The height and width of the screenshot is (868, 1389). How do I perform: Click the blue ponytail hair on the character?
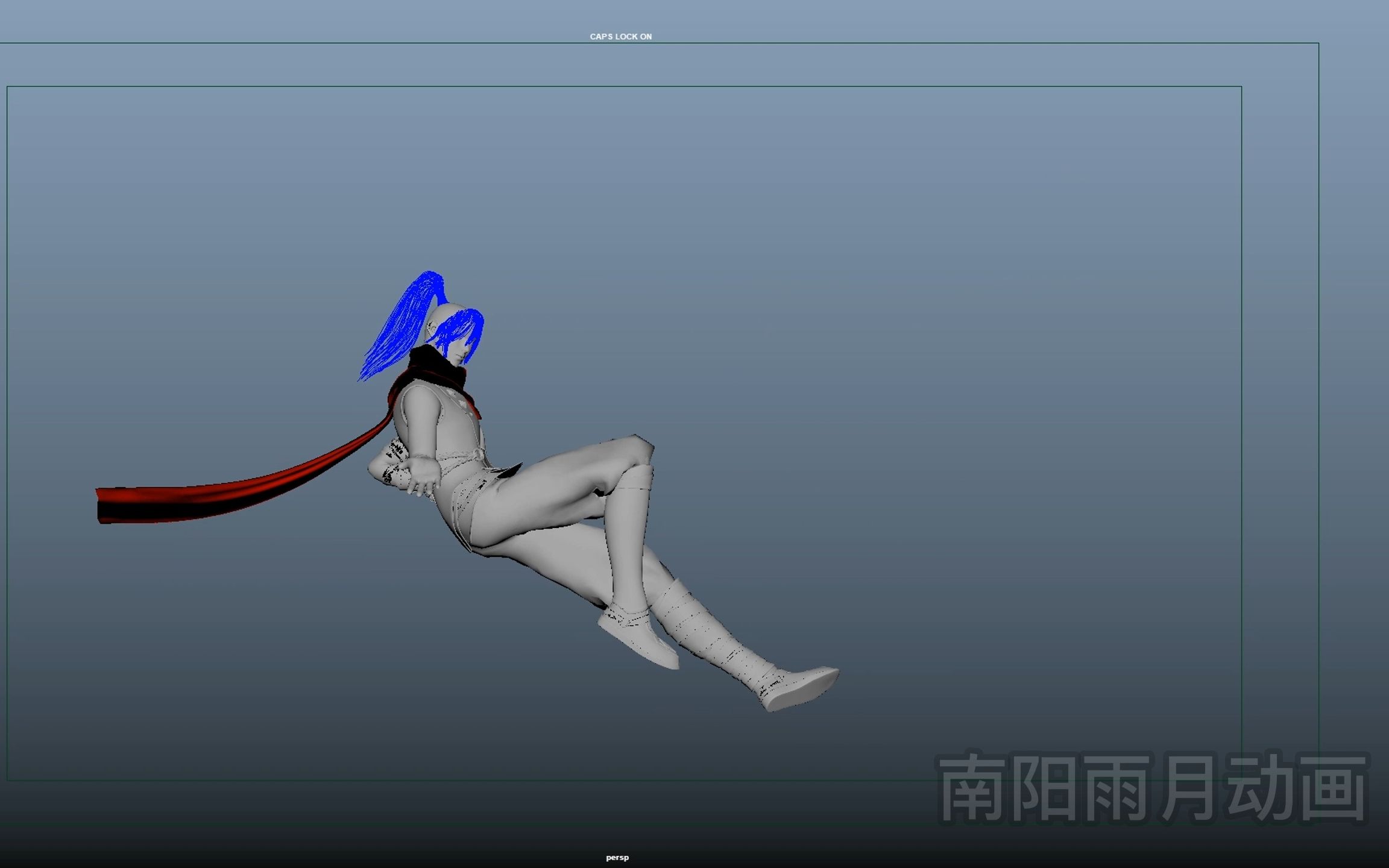pos(403,322)
